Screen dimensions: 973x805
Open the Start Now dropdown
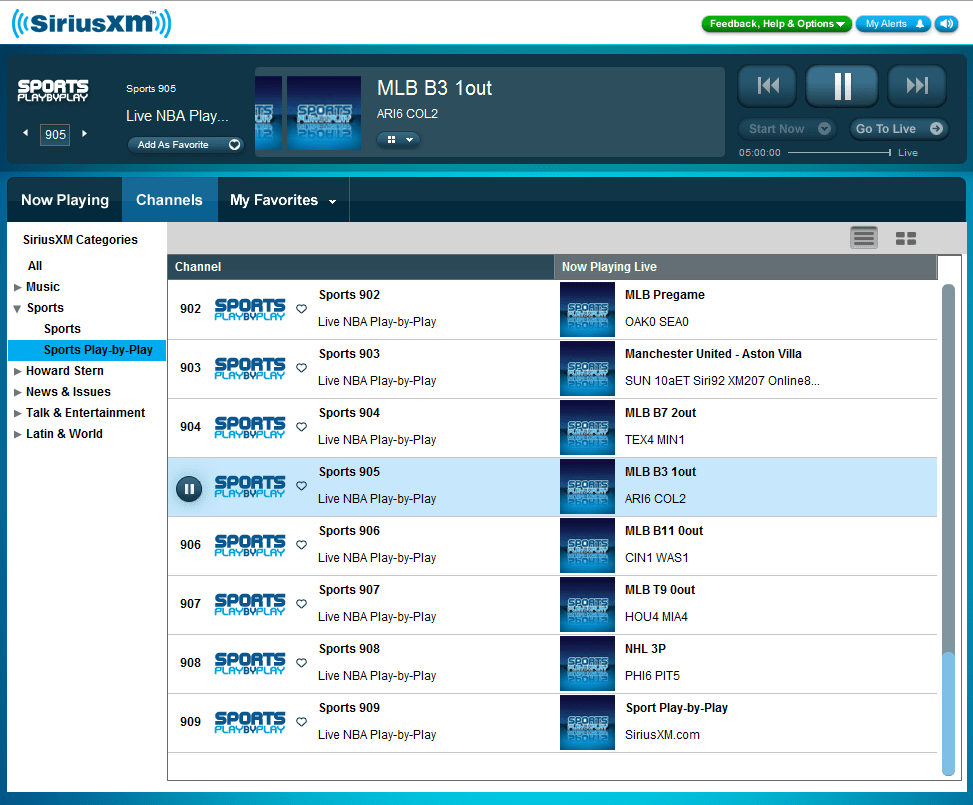coord(787,128)
